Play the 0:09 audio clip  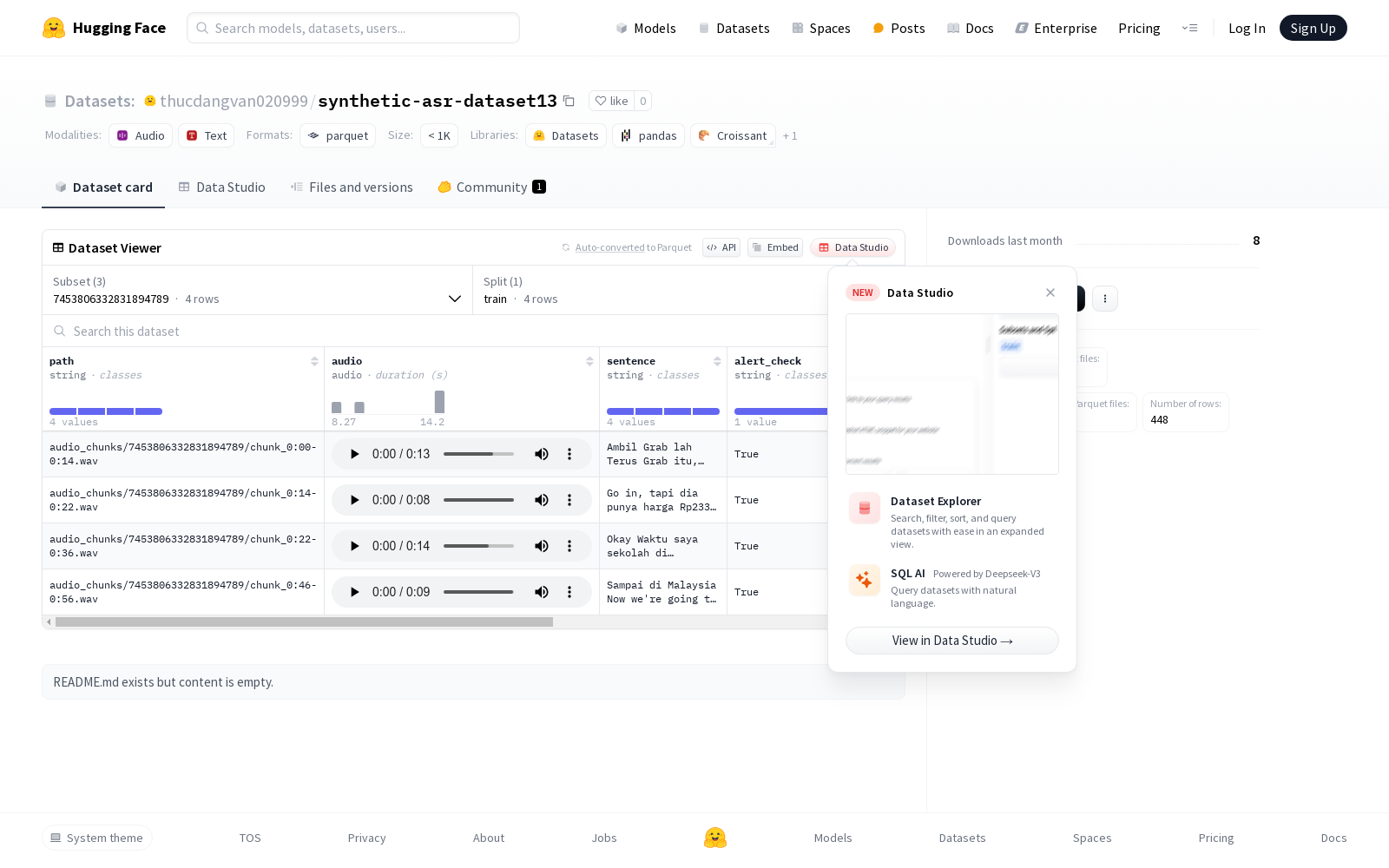[354, 592]
